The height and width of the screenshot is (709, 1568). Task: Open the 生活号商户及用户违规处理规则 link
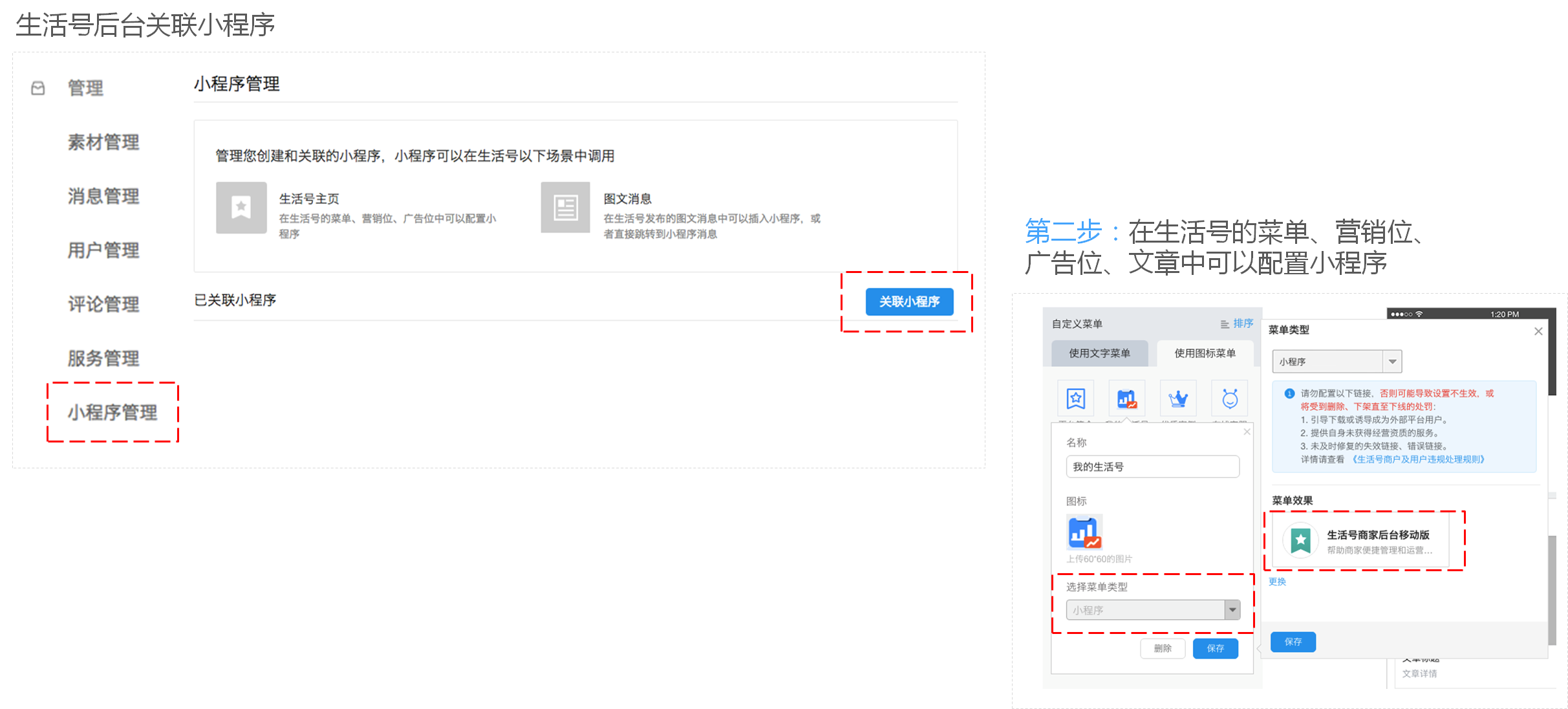tap(1418, 459)
